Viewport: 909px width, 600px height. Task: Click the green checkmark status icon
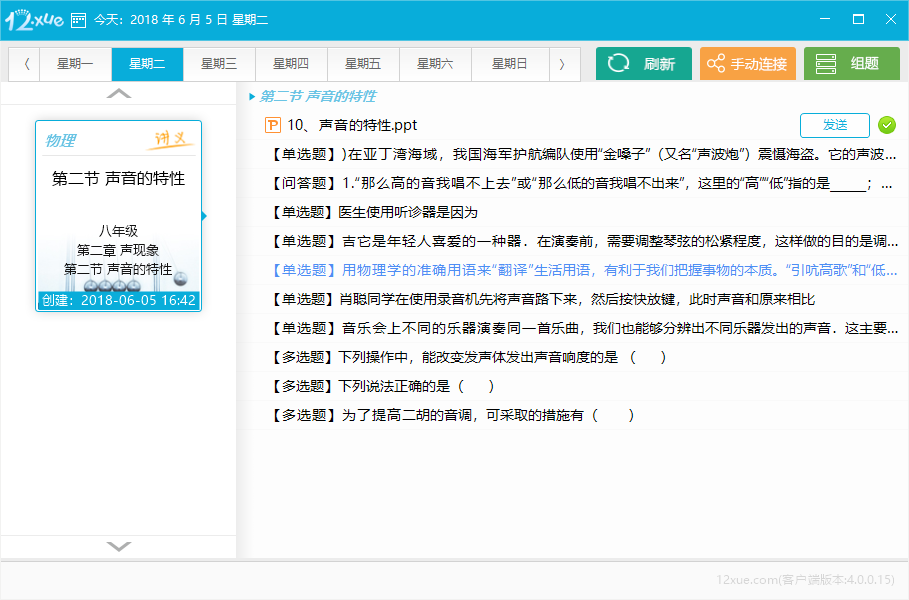tap(886, 125)
